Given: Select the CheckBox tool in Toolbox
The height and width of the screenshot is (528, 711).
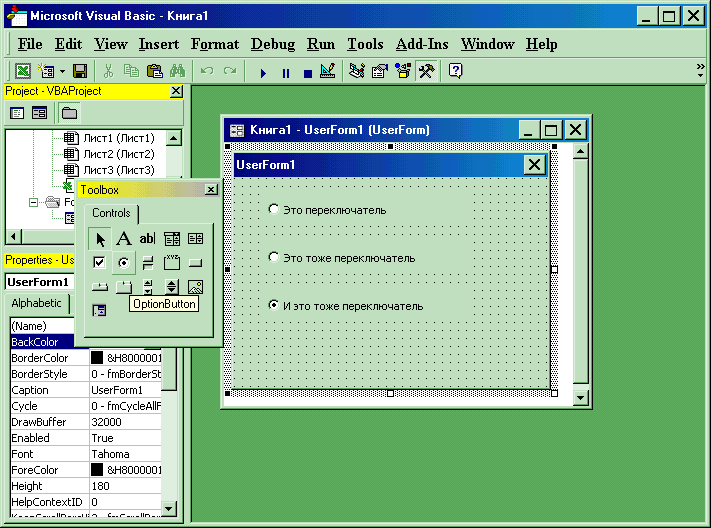Looking at the screenshot, I should 99,263.
